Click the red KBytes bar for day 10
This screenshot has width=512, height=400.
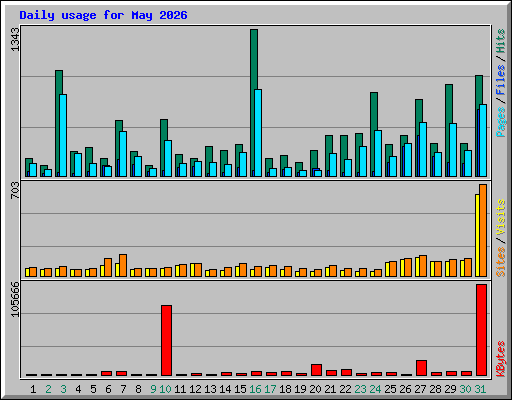[x=166, y=340]
